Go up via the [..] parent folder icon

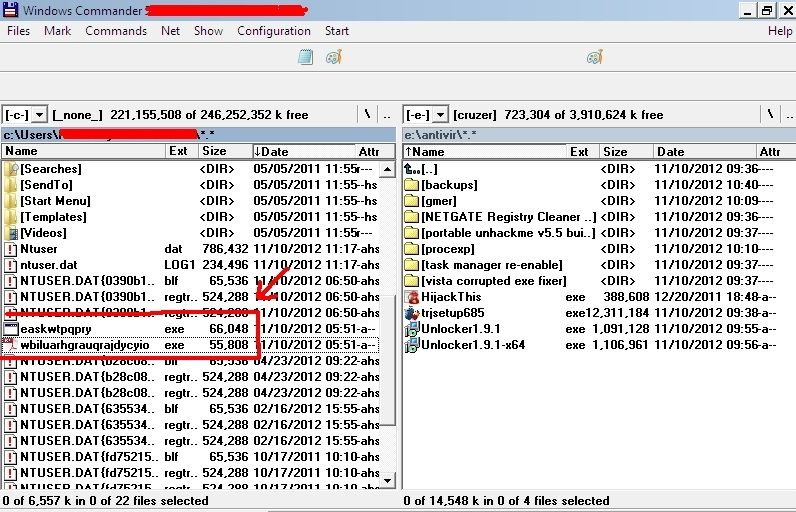(x=411, y=169)
